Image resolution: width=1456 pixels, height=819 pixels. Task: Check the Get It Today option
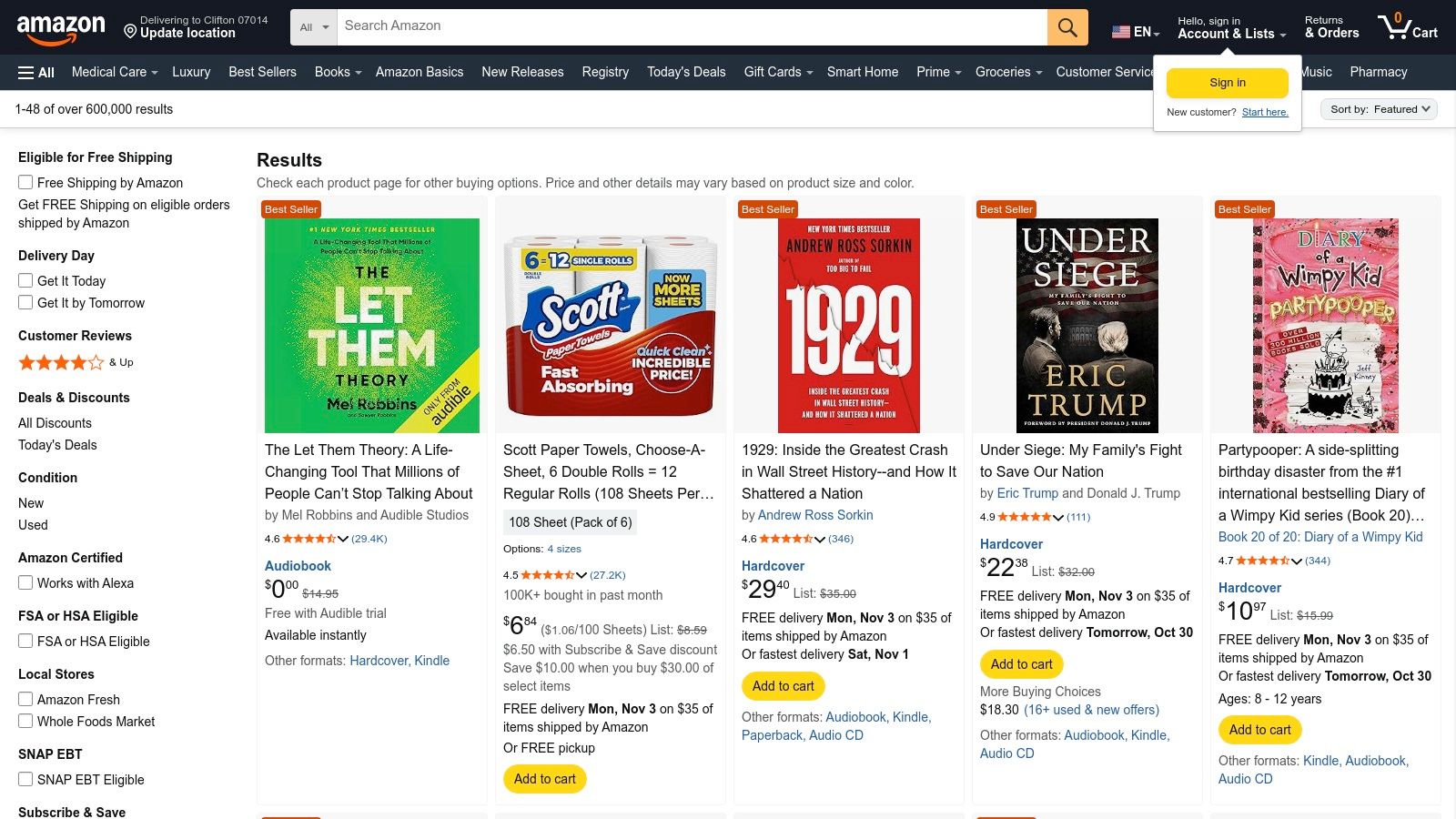pos(25,280)
